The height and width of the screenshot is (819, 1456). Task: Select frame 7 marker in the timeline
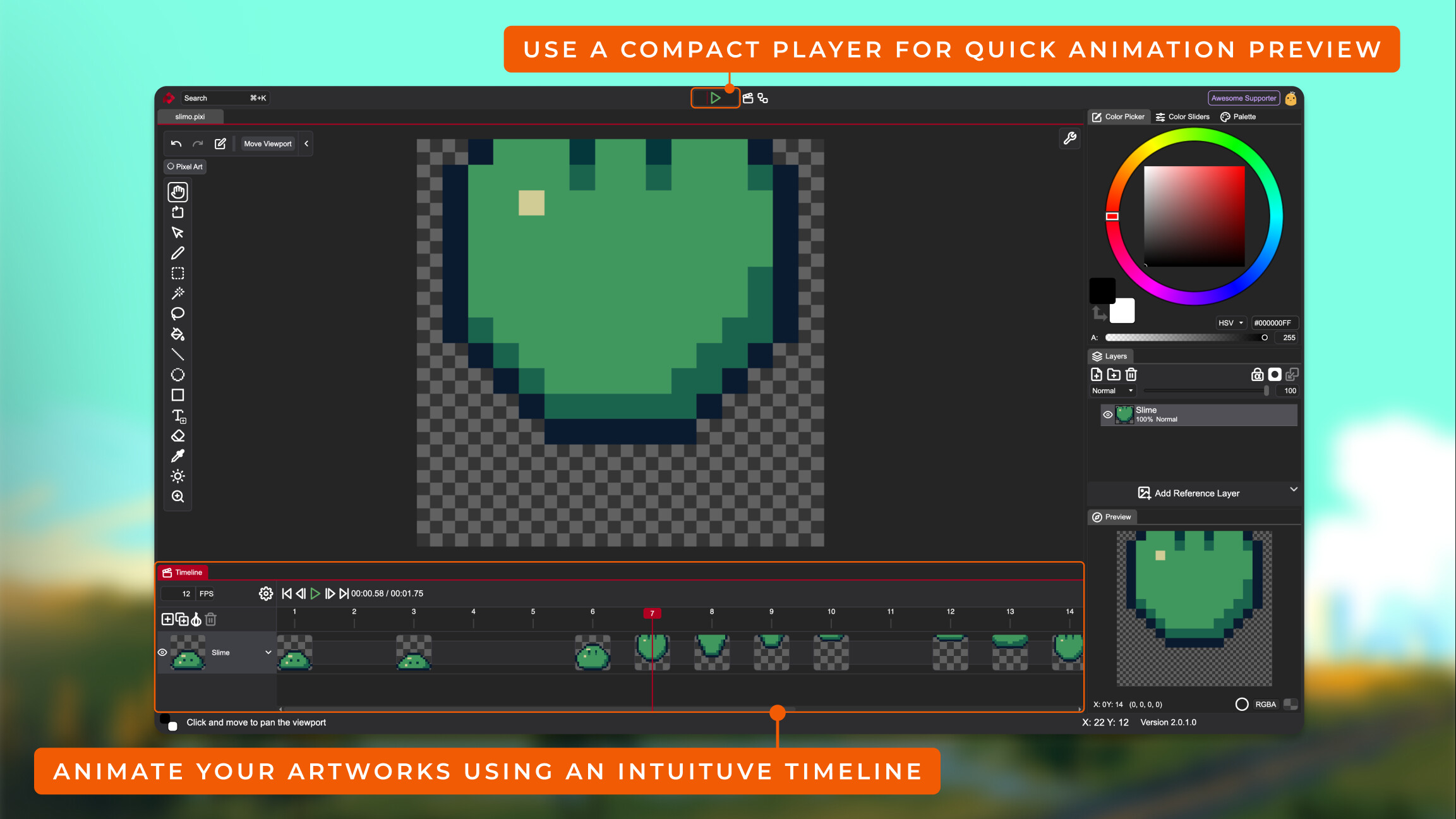[x=653, y=613]
